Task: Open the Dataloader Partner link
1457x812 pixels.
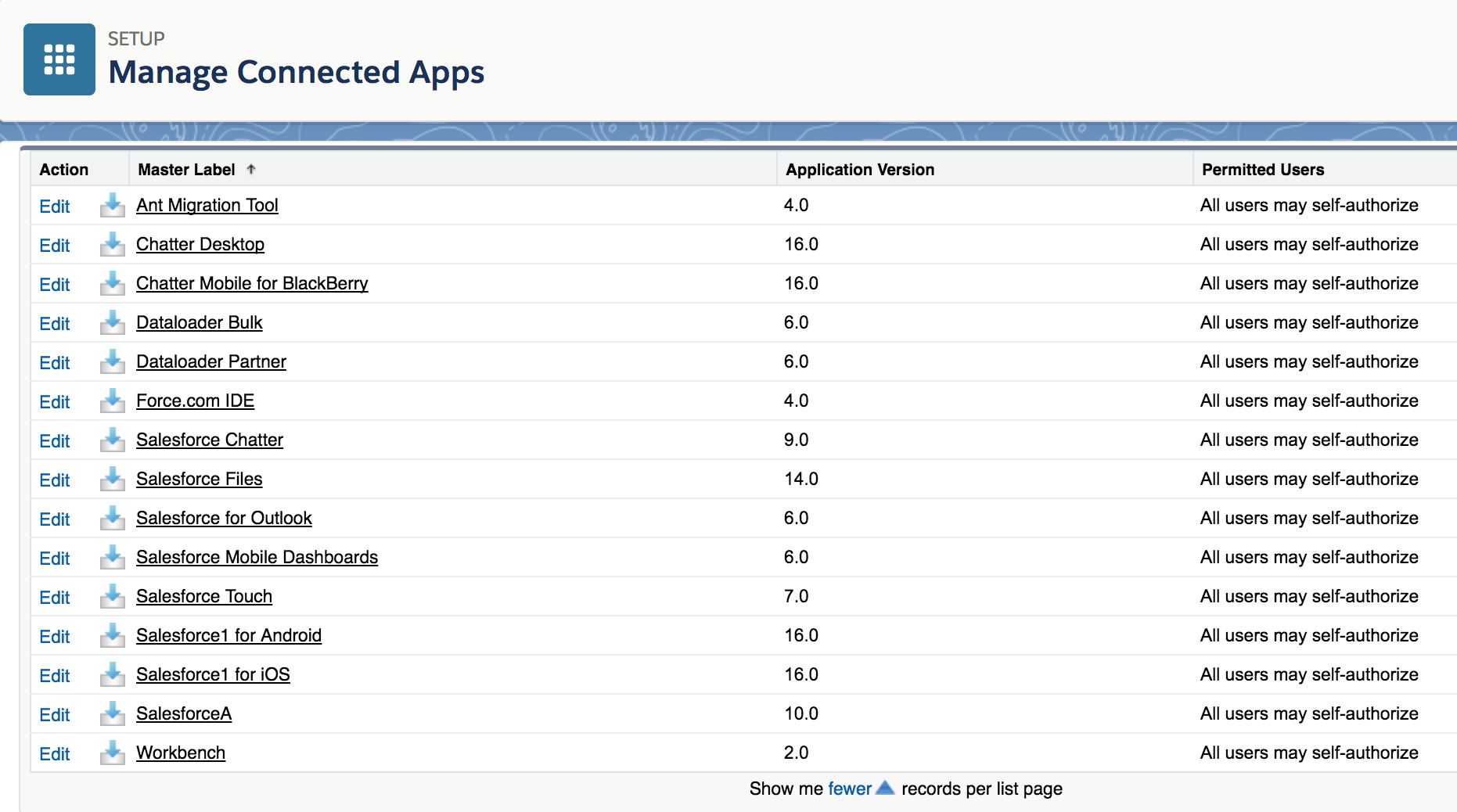Action: 211,361
